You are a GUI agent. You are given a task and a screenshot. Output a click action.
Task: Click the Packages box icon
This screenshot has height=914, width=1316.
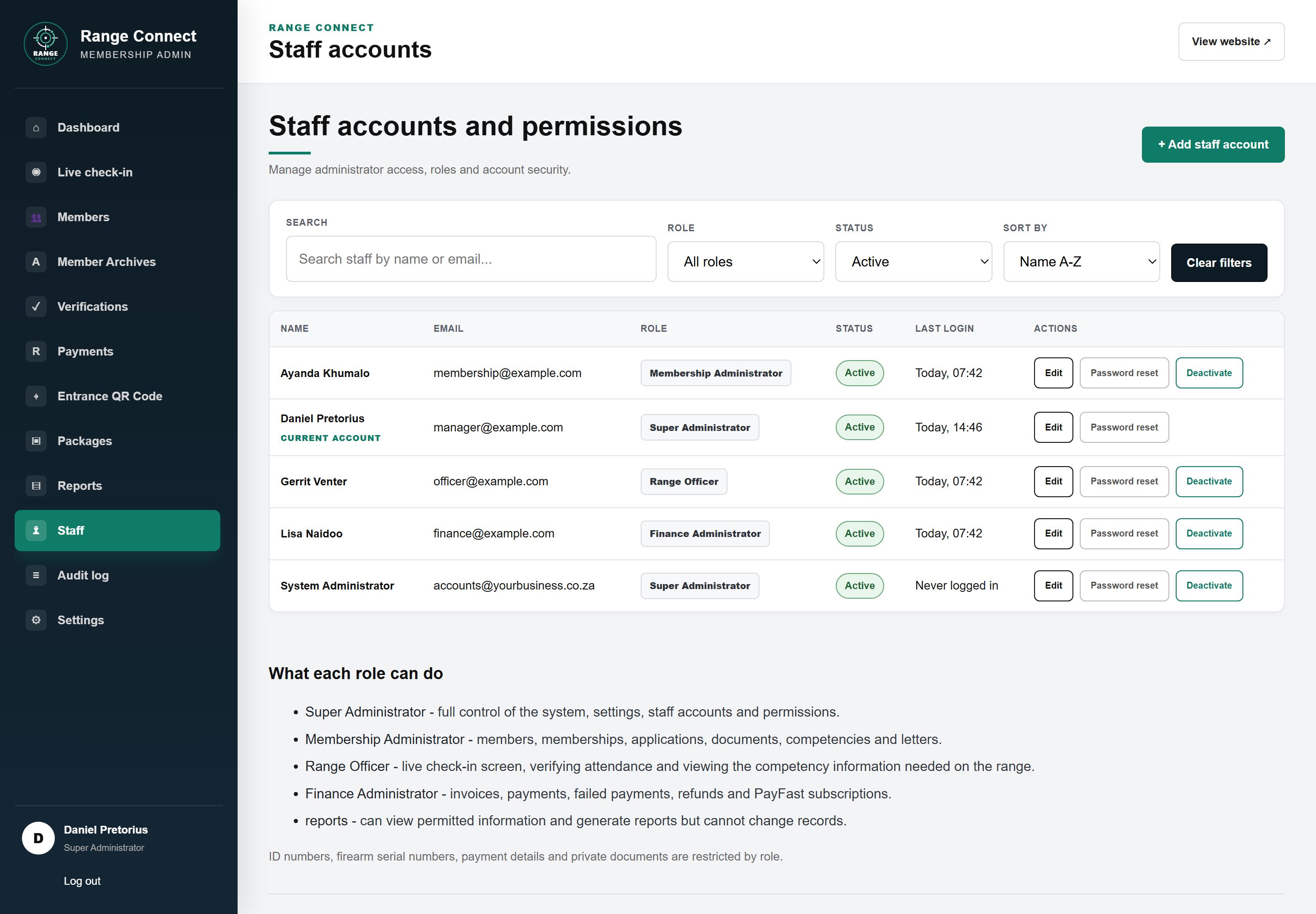pos(36,441)
